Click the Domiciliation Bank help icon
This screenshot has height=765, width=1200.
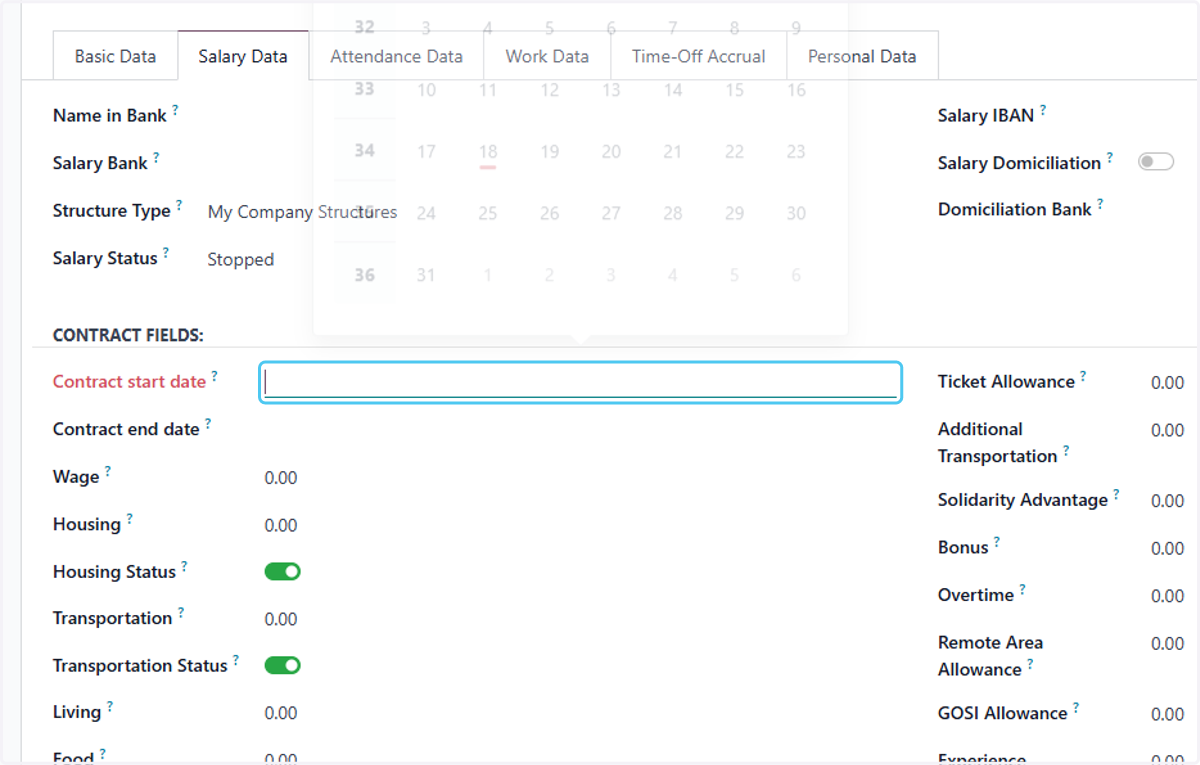tap(1100, 204)
